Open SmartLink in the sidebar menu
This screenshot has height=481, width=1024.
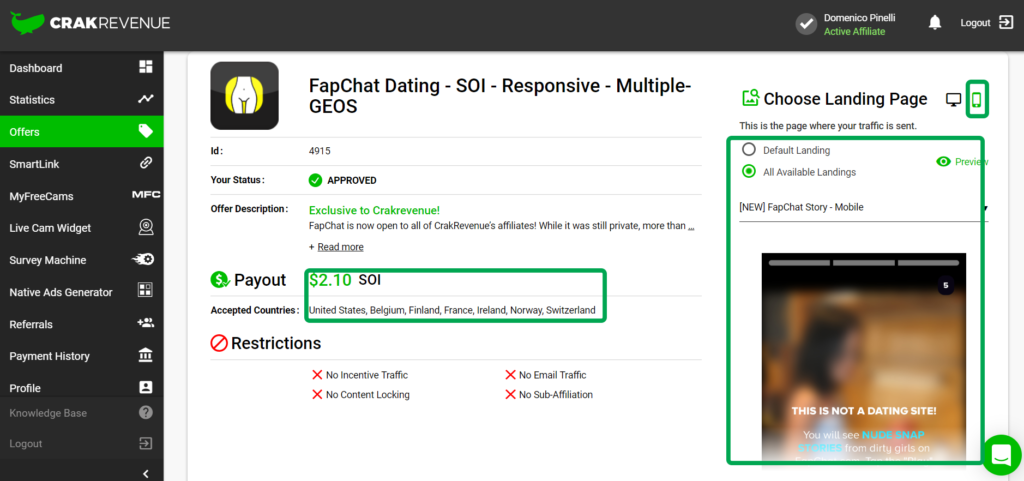coord(34,164)
